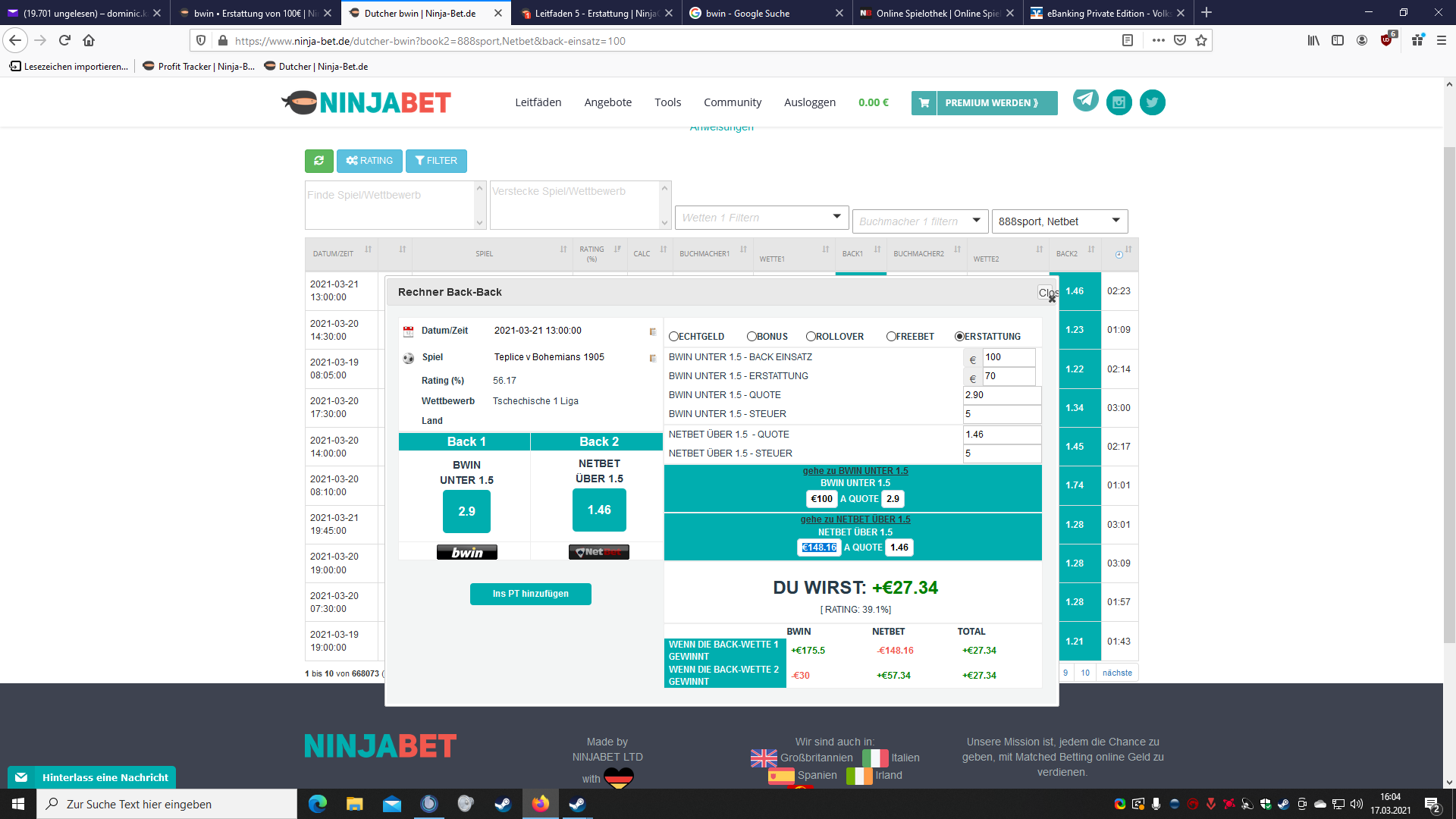Click the Back 2 odds tile 1.46
Viewport: 1456px width, 819px height.
point(598,510)
